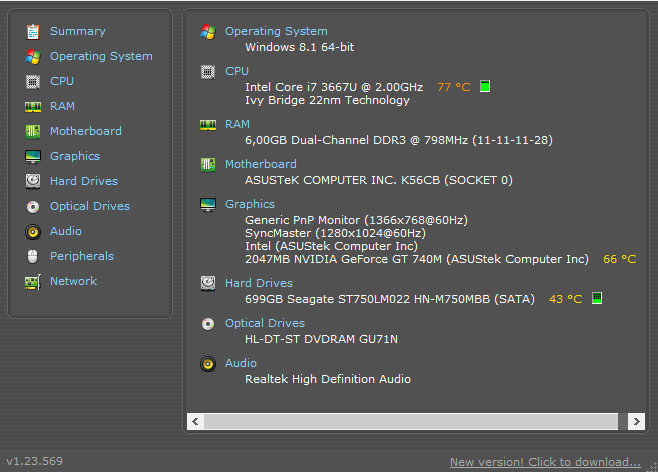The height and width of the screenshot is (472, 658).
Task: Click the Audio speaker icon in summary panel
Action: click(208, 364)
